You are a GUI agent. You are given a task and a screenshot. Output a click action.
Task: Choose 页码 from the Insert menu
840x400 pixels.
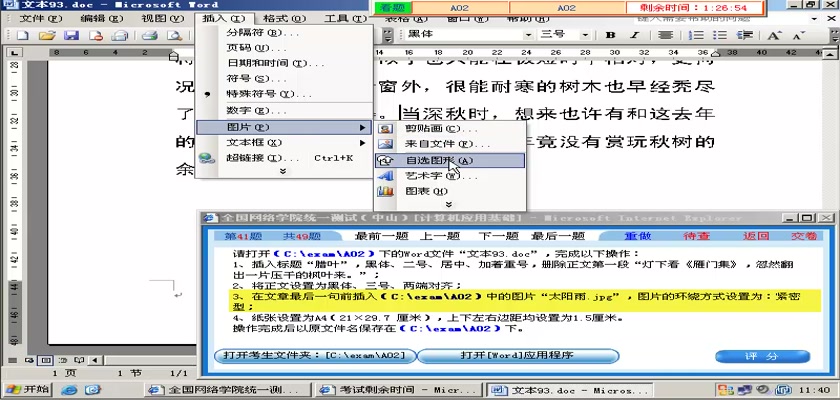click(283, 48)
